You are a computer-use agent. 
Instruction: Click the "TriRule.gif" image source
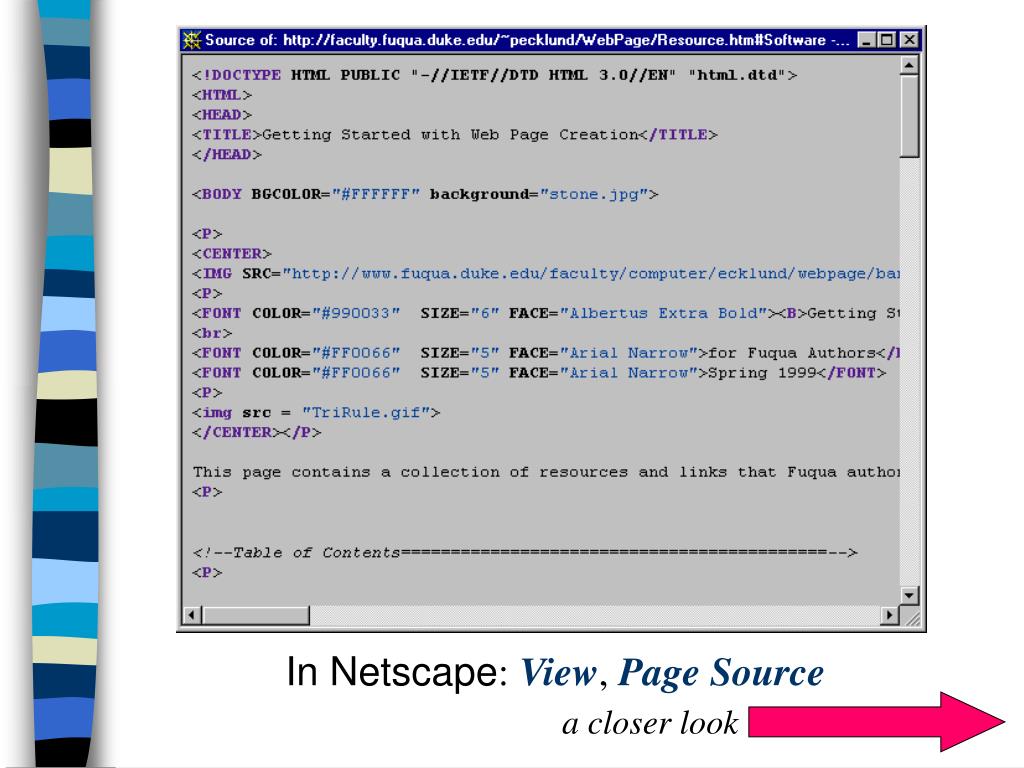point(366,413)
